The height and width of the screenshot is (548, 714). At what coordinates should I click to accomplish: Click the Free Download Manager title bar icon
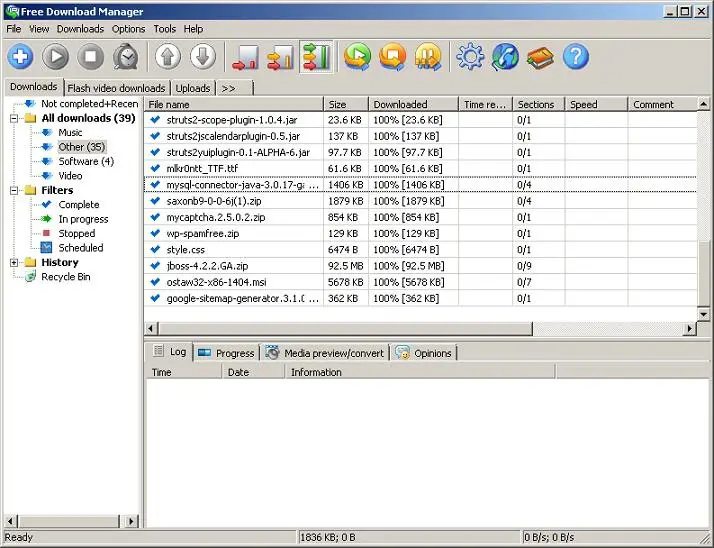pyautogui.click(x=12, y=11)
